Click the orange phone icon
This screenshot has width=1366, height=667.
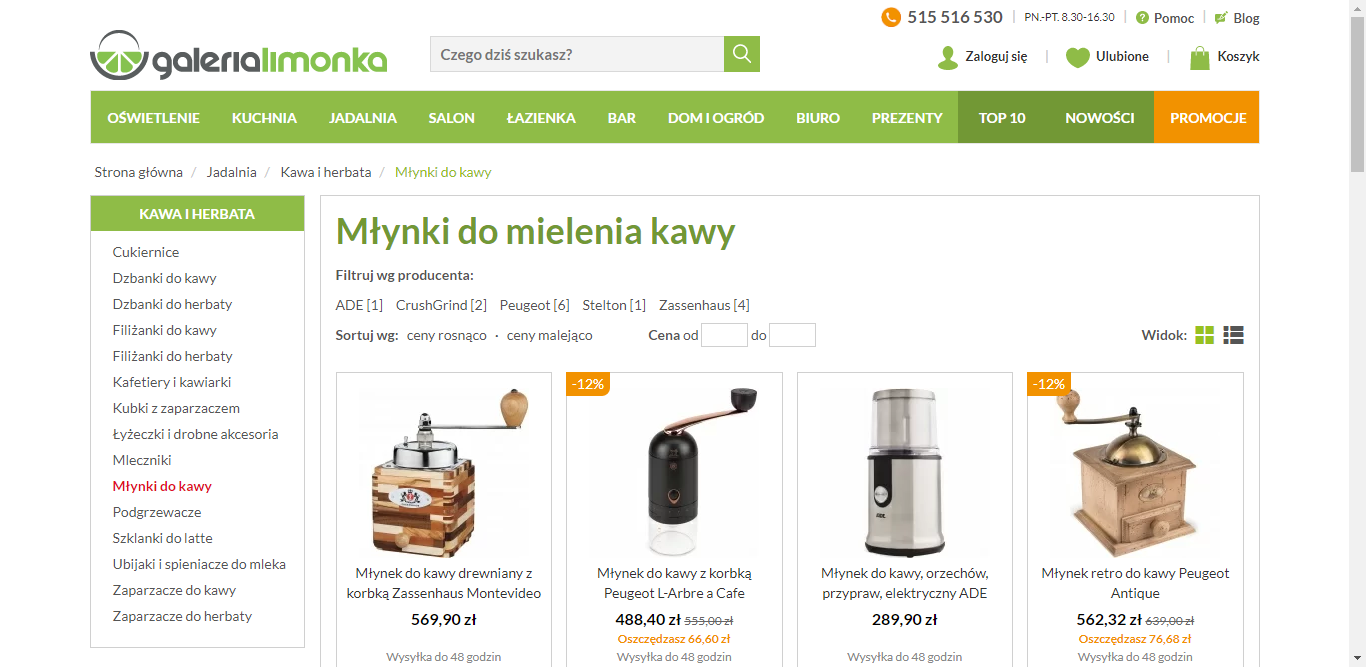pyautogui.click(x=891, y=17)
